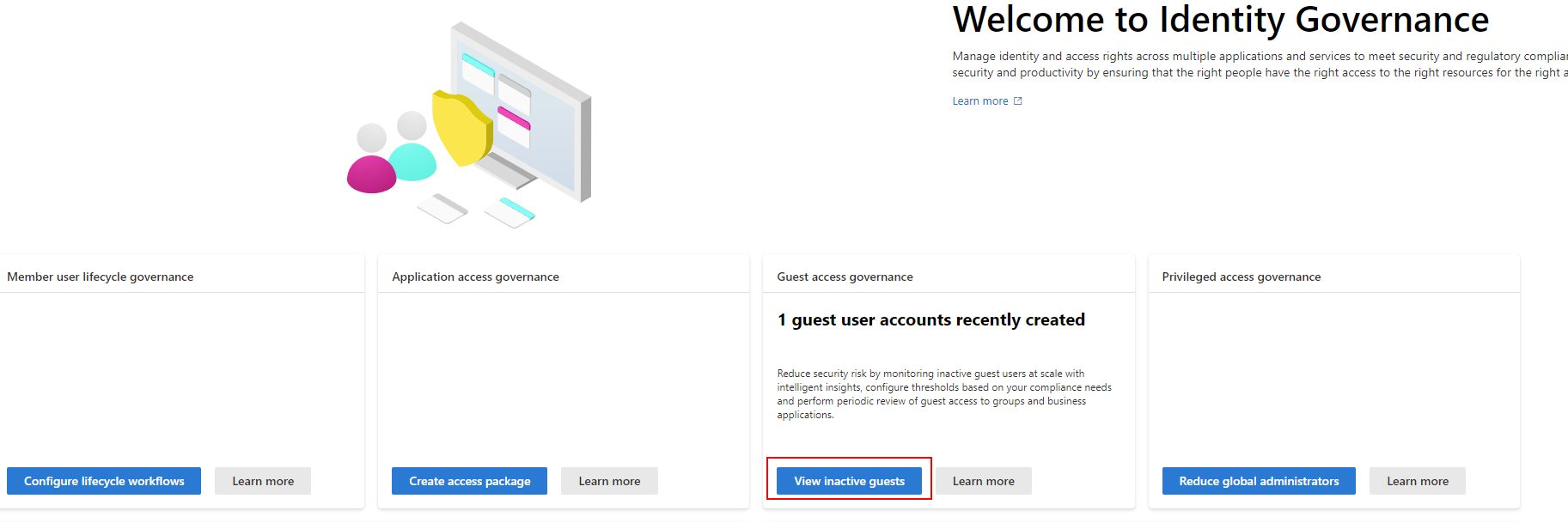Click the guest user accounts recently created text
1568x523 pixels.
point(930,319)
